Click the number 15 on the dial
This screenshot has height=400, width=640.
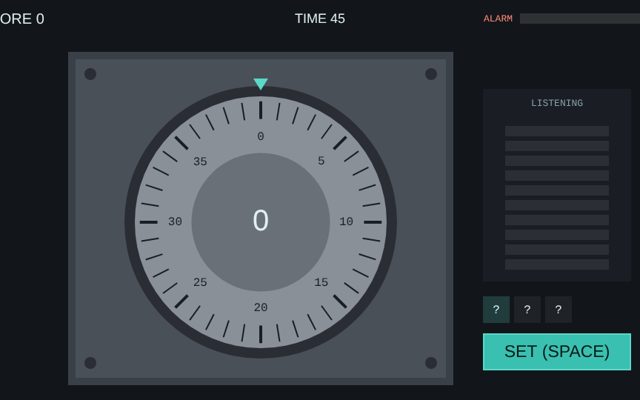pos(321,282)
